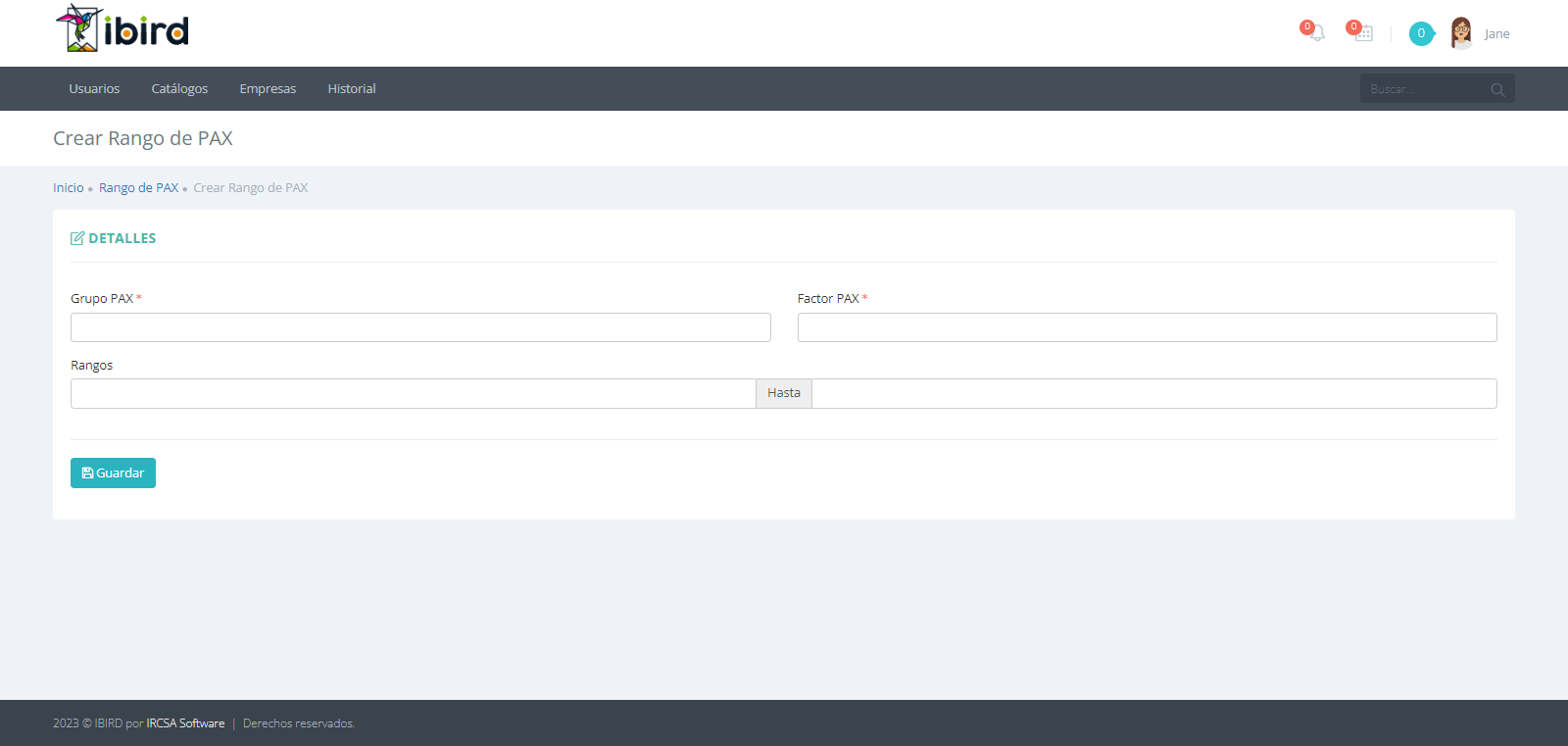Image resolution: width=1568 pixels, height=746 pixels.
Task: Click the Hasta addon label
Action: point(784,393)
